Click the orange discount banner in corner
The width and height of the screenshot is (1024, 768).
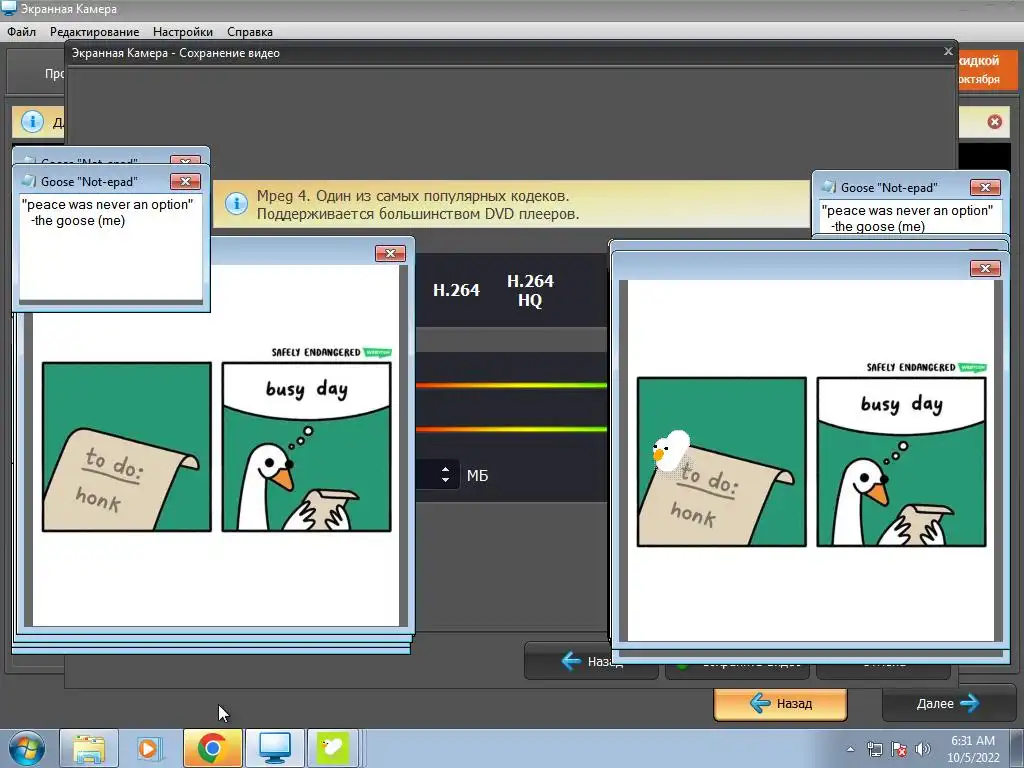(987, 69)
